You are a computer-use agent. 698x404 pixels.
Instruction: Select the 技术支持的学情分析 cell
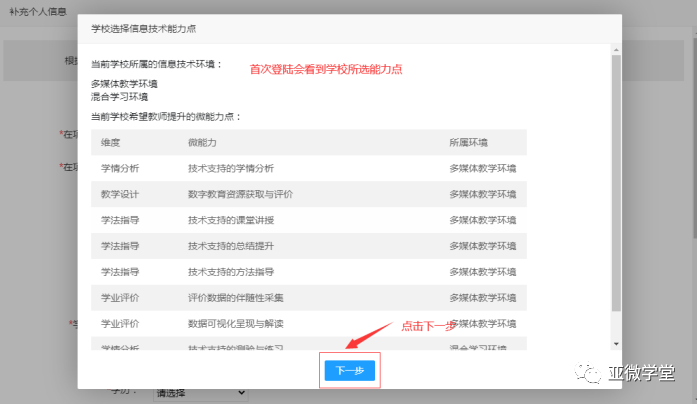(231, 168)
